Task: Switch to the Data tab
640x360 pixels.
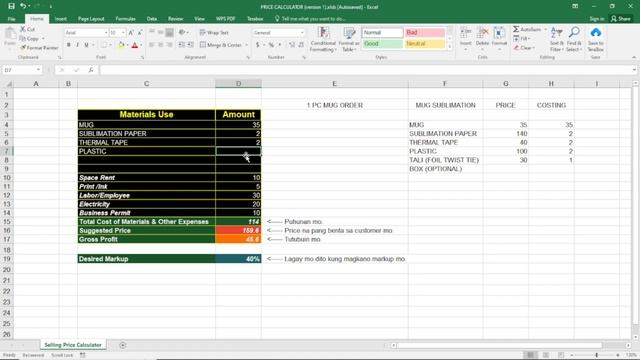Action: (x=152, y=19)
